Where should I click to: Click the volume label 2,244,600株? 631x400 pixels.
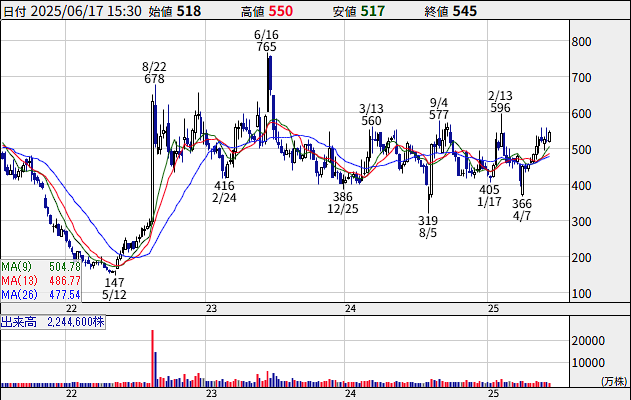point(76,322)
